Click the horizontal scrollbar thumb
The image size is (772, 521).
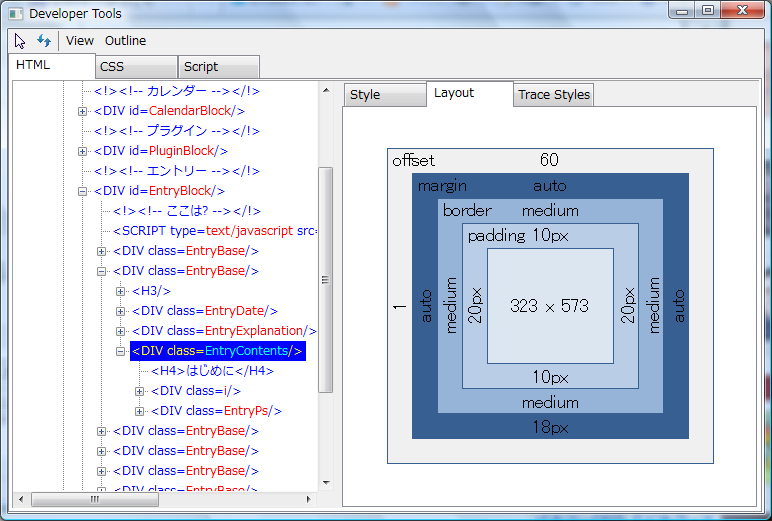[95, 499]
